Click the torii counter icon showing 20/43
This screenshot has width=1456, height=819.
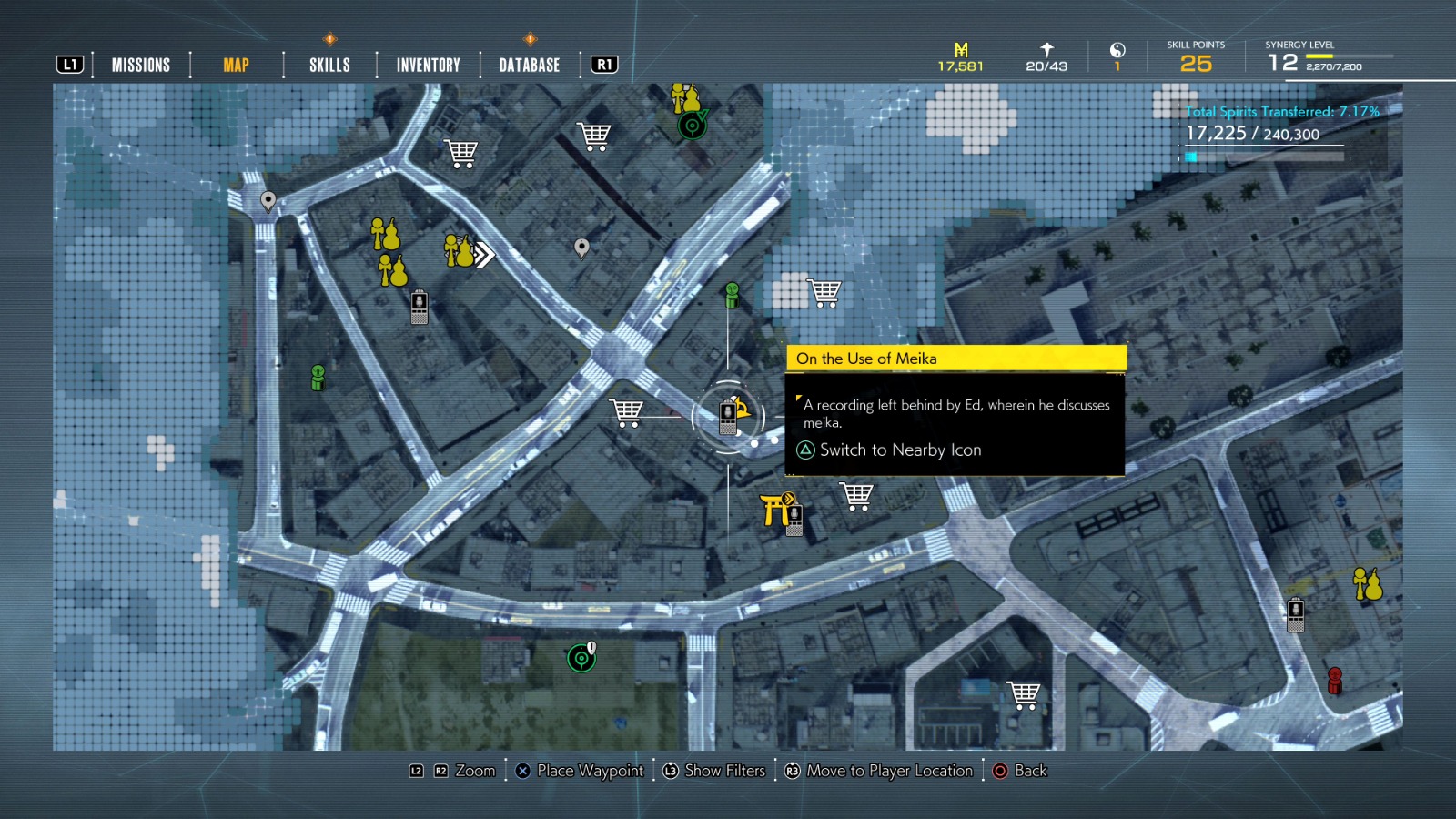pyautogui.click(x=1043, y=55)
